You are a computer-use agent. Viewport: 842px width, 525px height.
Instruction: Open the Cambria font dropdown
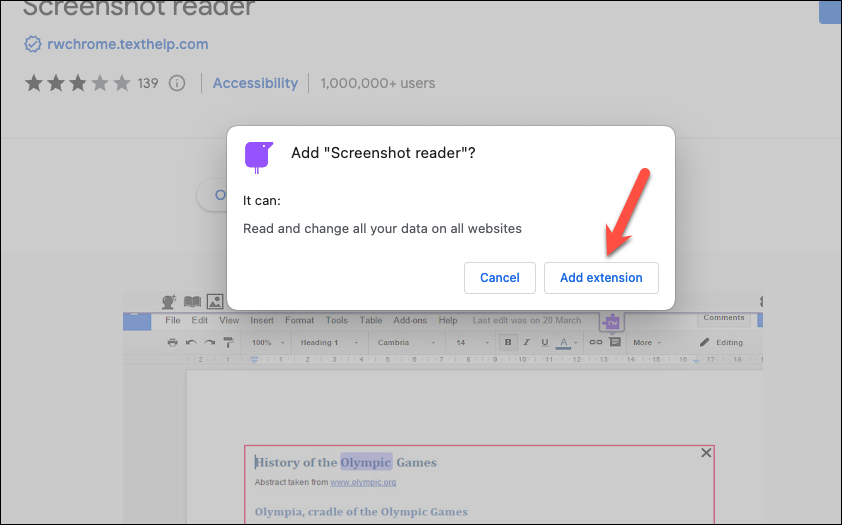point(406,342)
